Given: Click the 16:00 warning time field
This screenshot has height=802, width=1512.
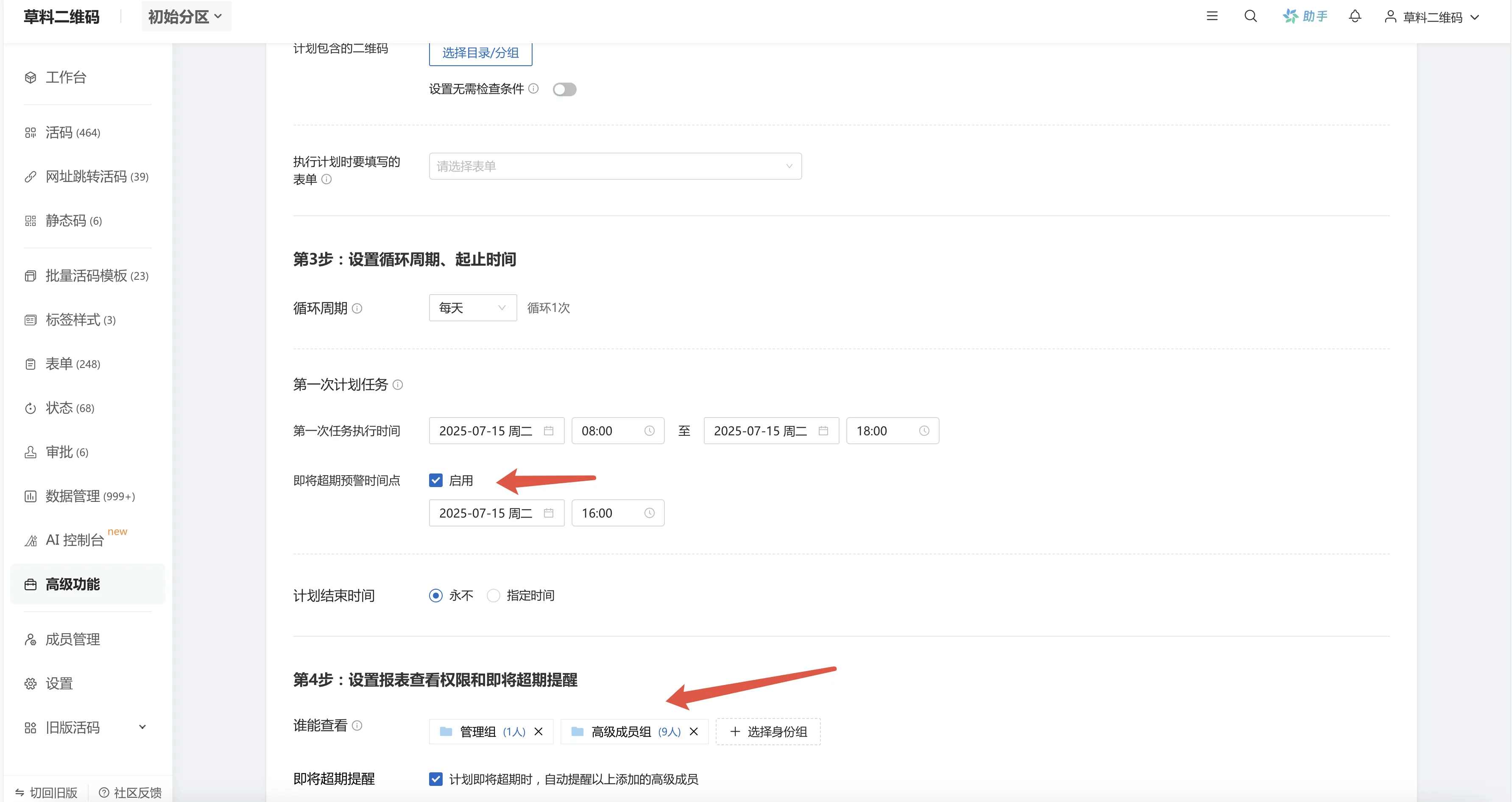Looking at the screenshot, I should [x=618, y=513].
